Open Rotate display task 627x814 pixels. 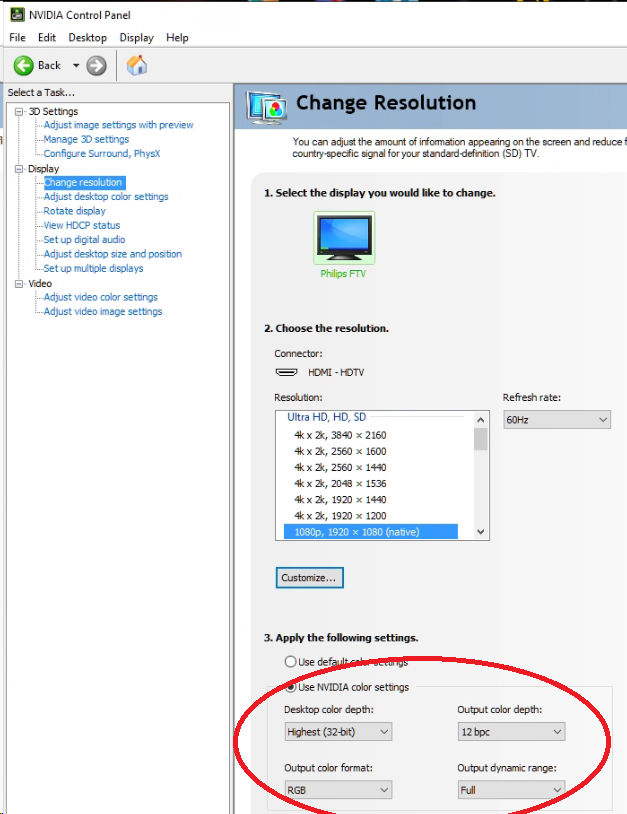75,211
